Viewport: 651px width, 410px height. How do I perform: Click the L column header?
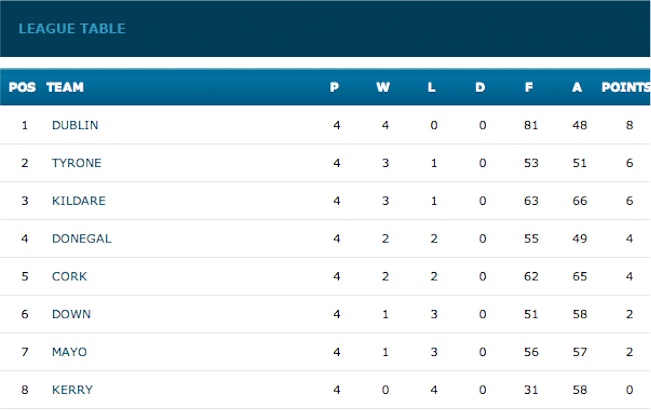432,87
